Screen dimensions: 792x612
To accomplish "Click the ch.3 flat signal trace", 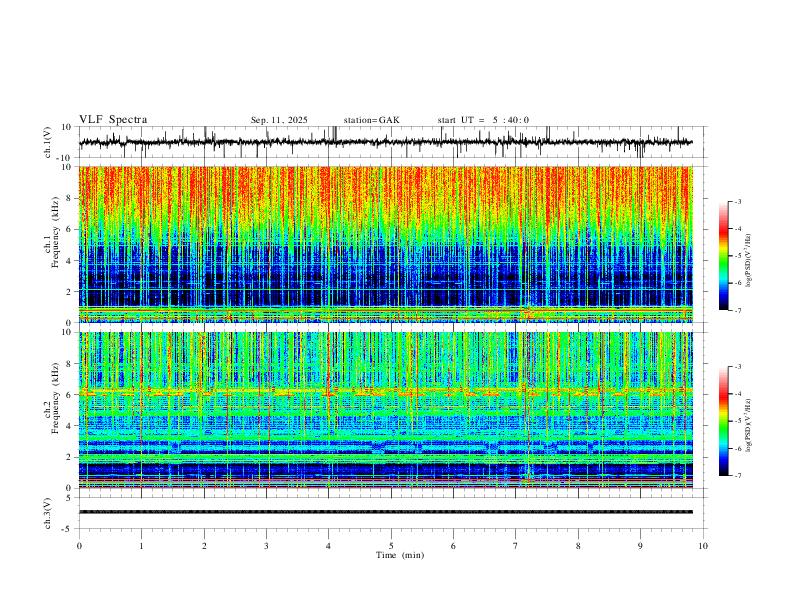I will pyautogui.click(x=386, y=512).
